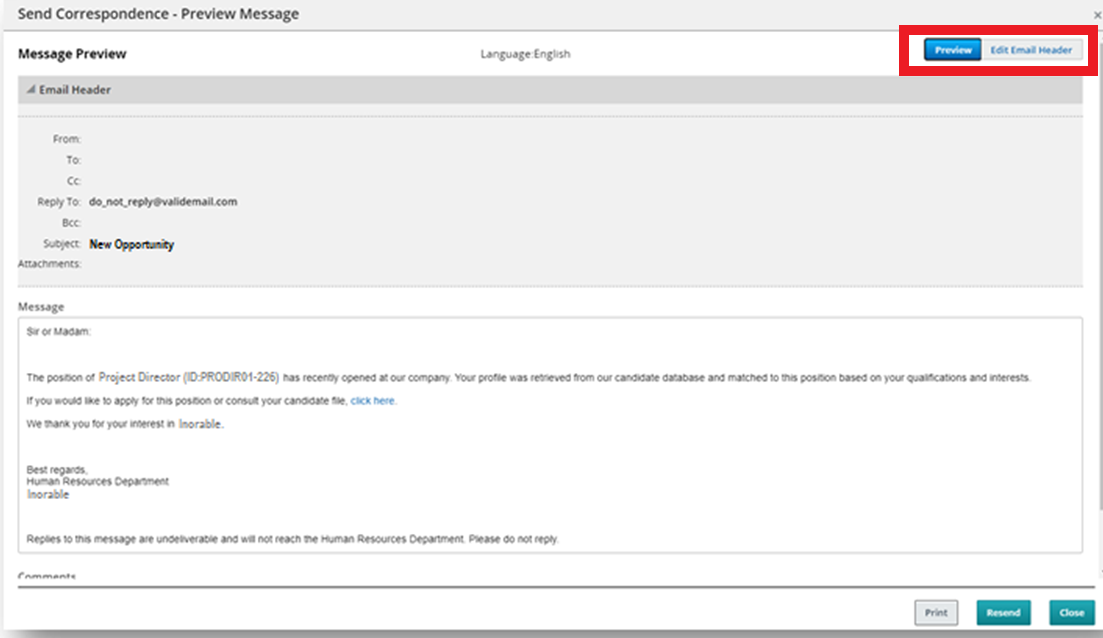Click the empty From field
This screenshot has width=1103, height=638.
pos(200,140)
